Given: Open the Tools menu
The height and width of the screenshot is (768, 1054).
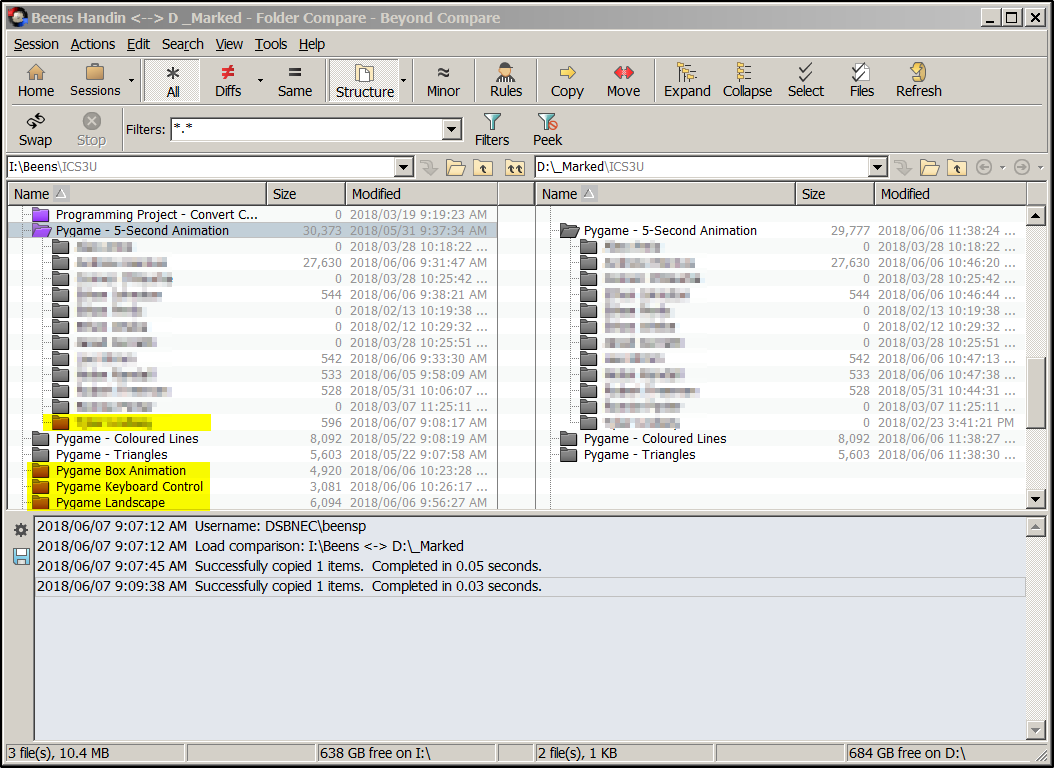Looking at the screenshot, I should click(271, 44).
